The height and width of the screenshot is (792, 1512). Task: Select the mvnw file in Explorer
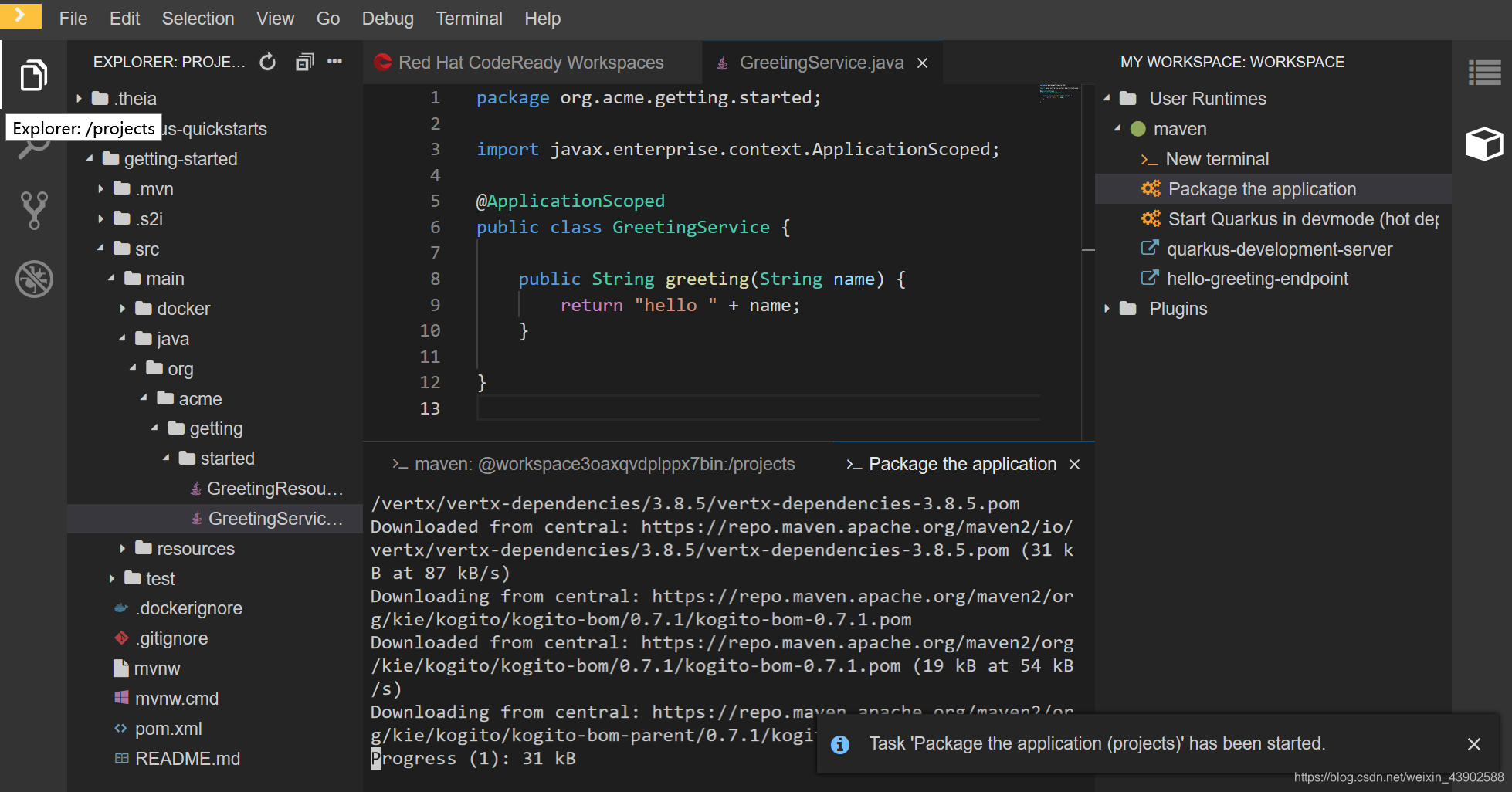pyautogui.click(x=157, y=668)
